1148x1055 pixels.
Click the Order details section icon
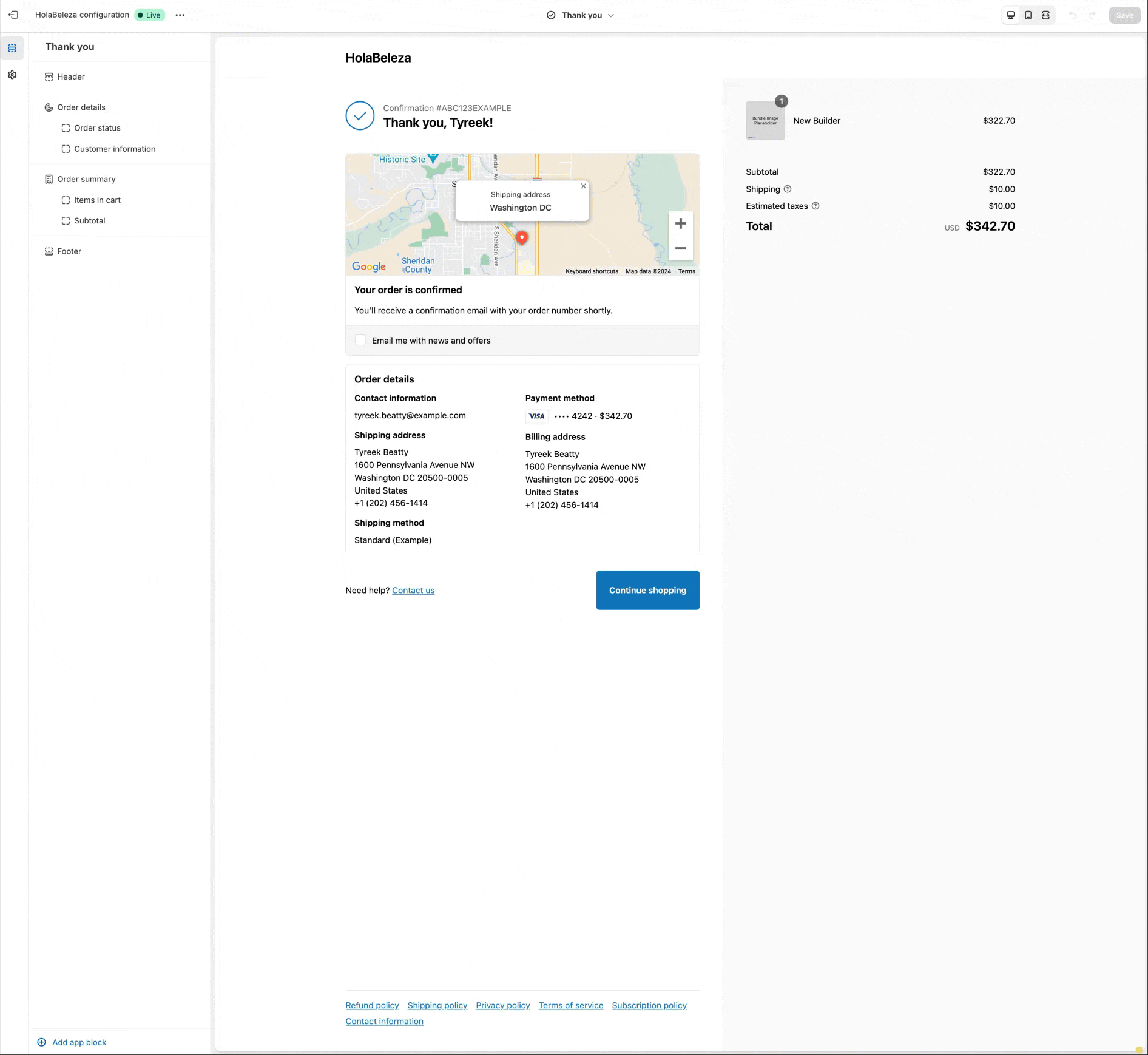49,107
